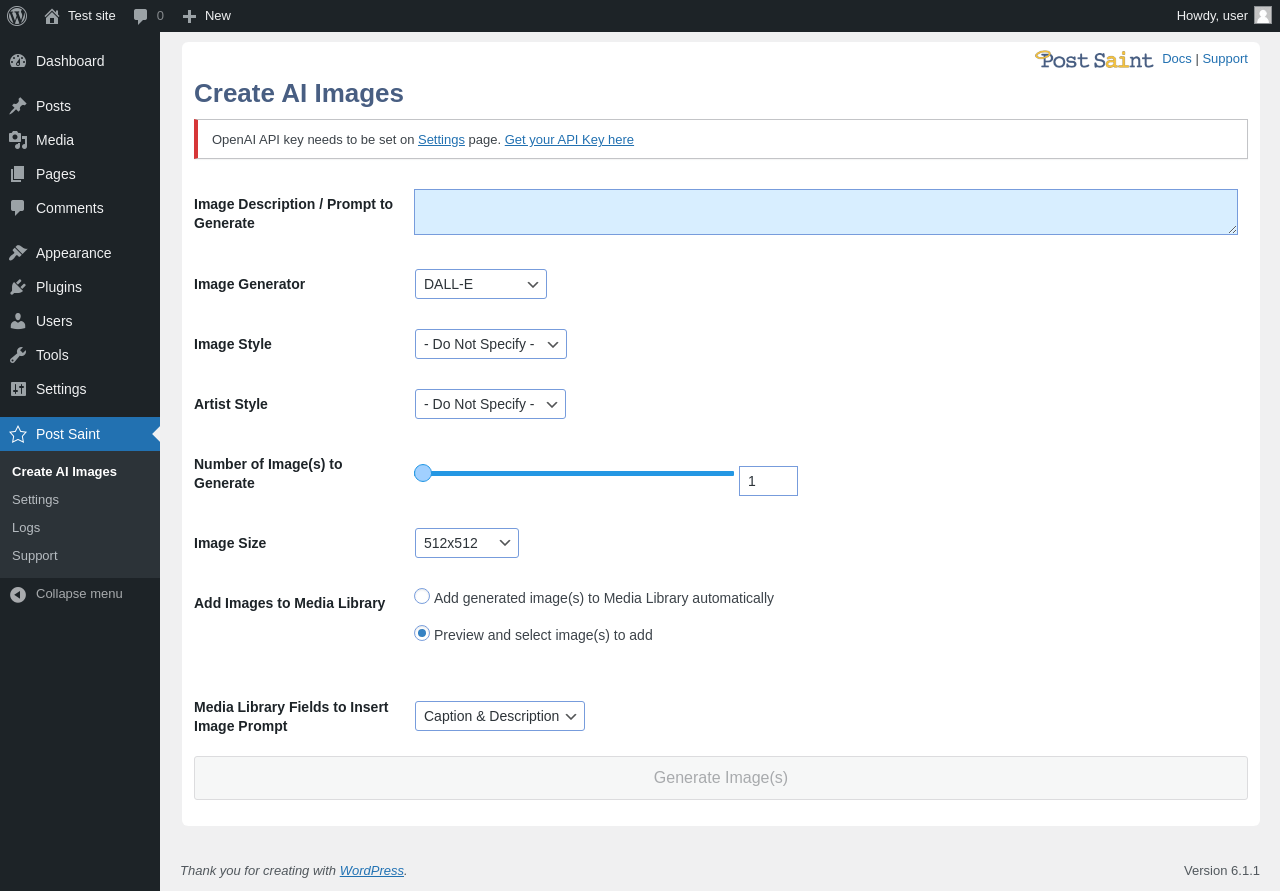This screenshot has height=891, width=1280.
Task: Open the Media menu
Action: tap(80, 140)
